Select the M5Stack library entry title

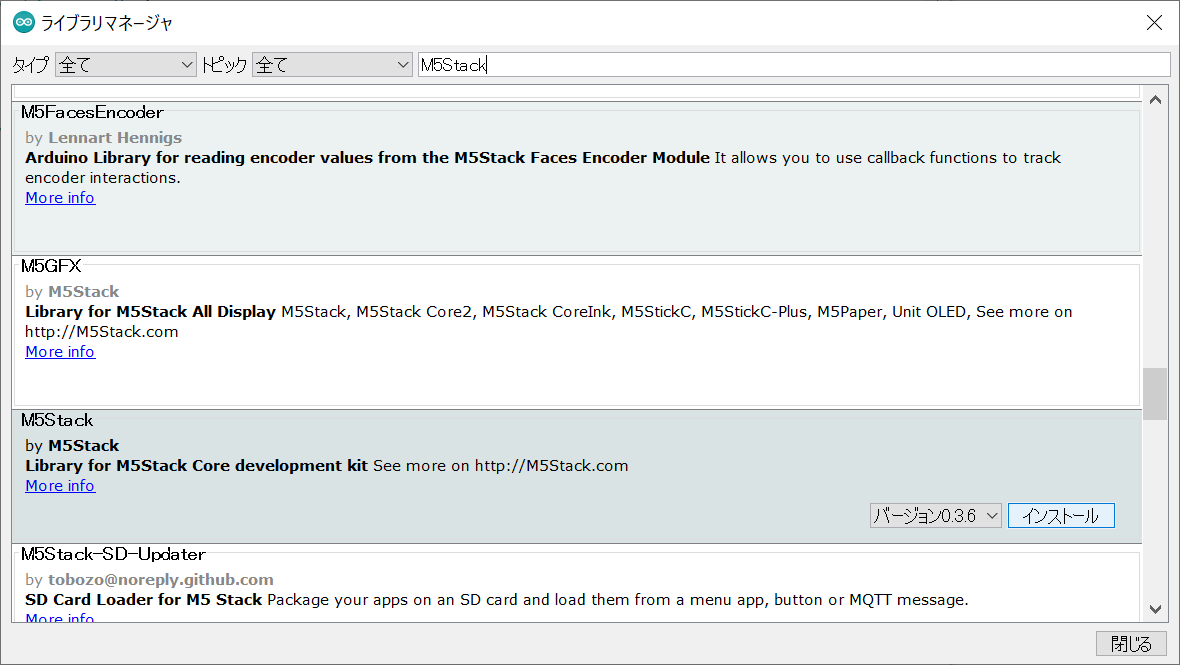[57, 421]
